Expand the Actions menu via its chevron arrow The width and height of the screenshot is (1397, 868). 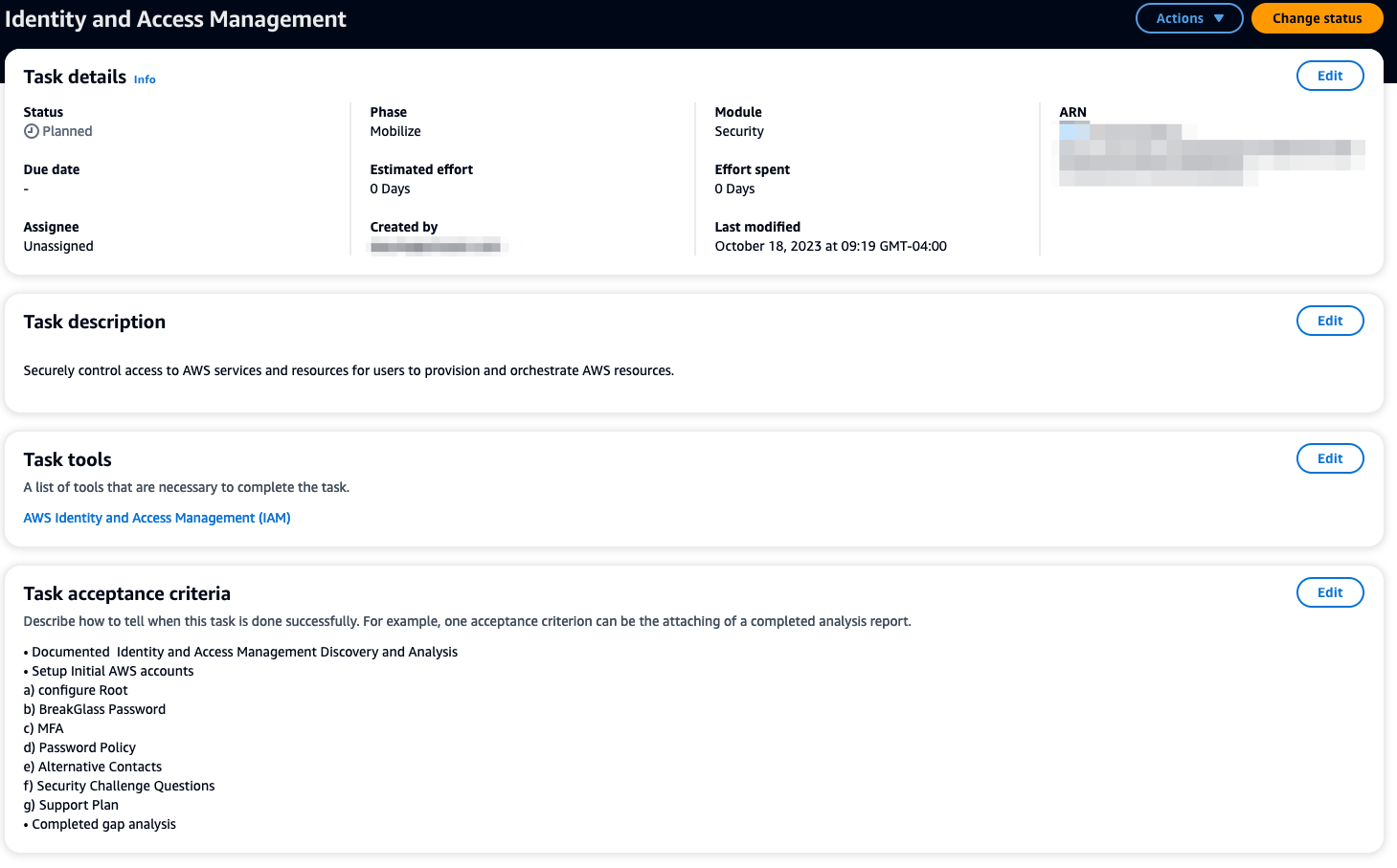1218,18
